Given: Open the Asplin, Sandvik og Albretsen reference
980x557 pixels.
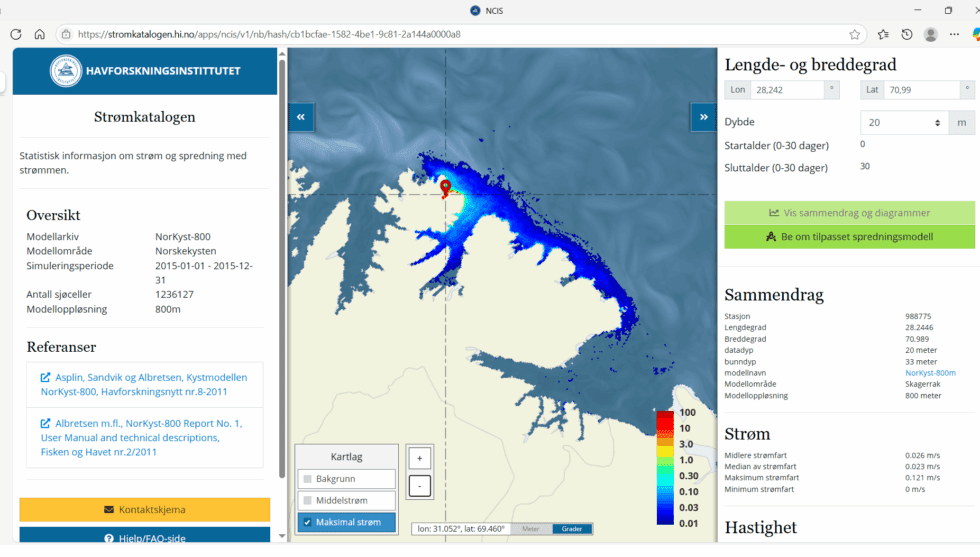Looking at the screenshot, I should click(x=143, y=384).
